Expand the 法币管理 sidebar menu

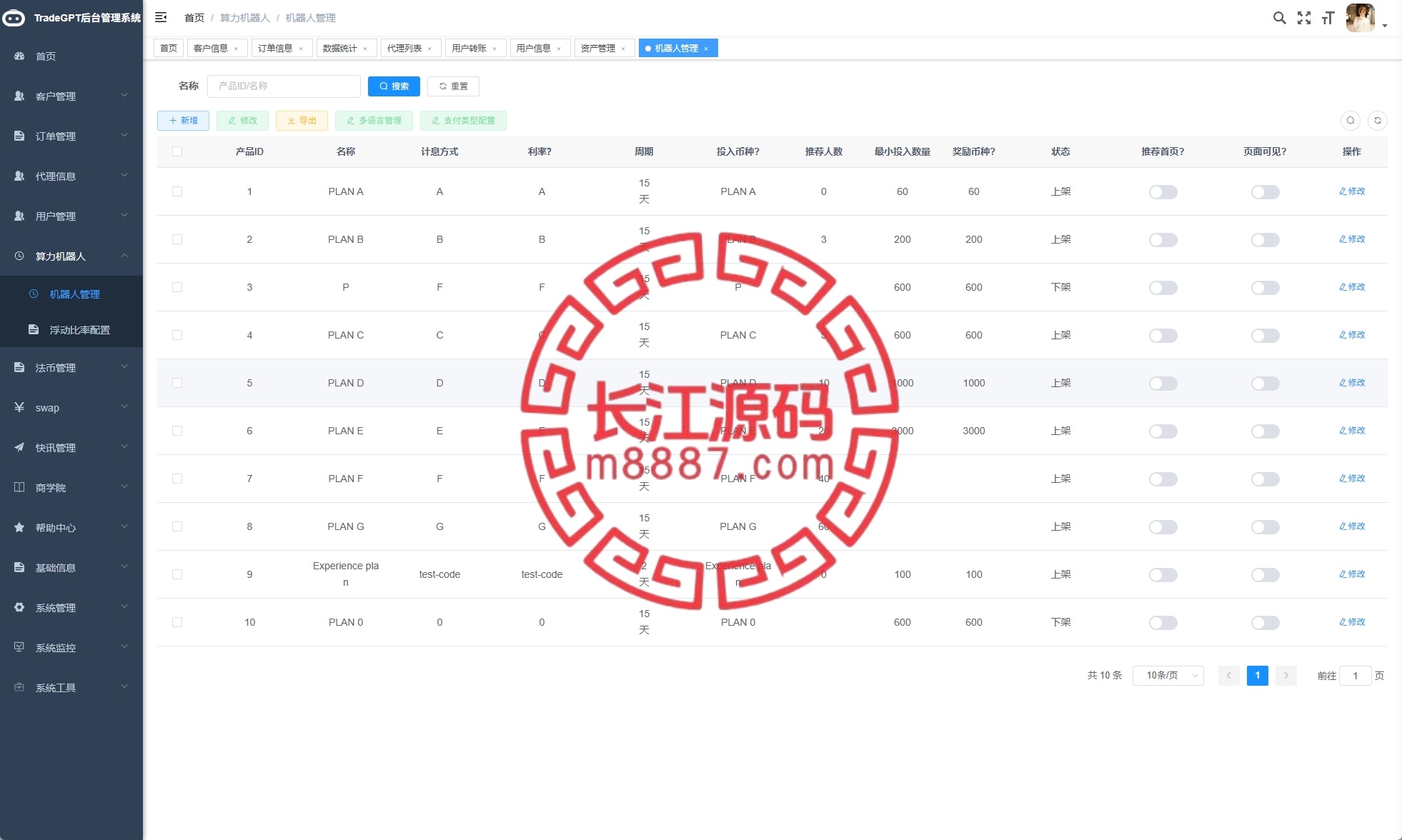71,367
